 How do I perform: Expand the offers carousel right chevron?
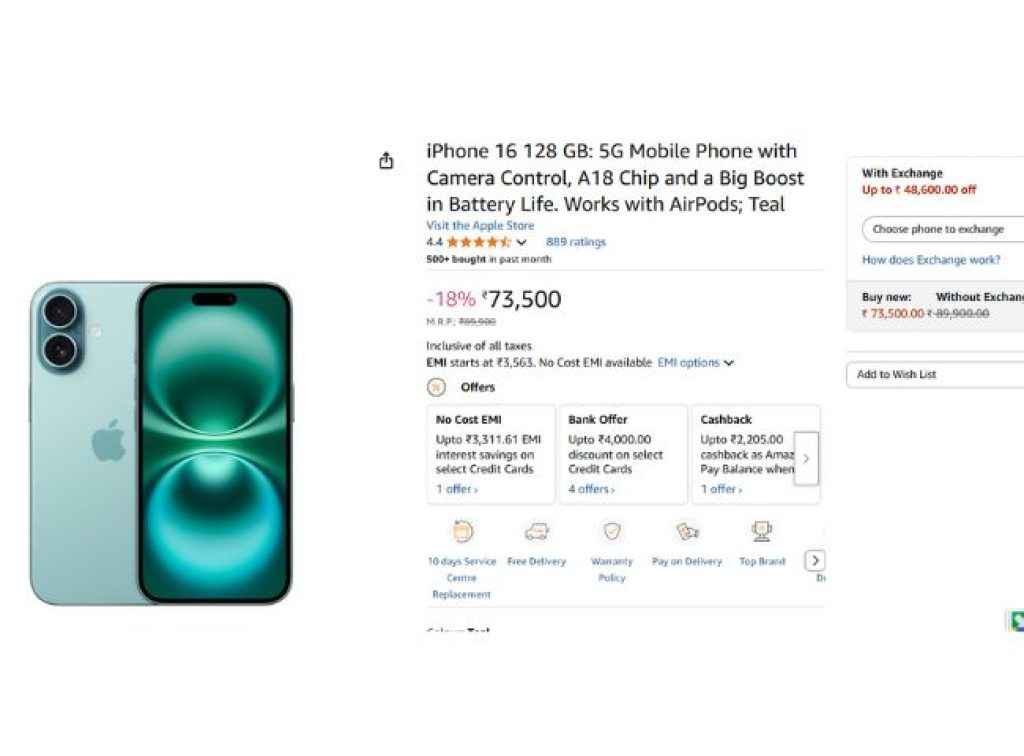click(x=806, y=458)
